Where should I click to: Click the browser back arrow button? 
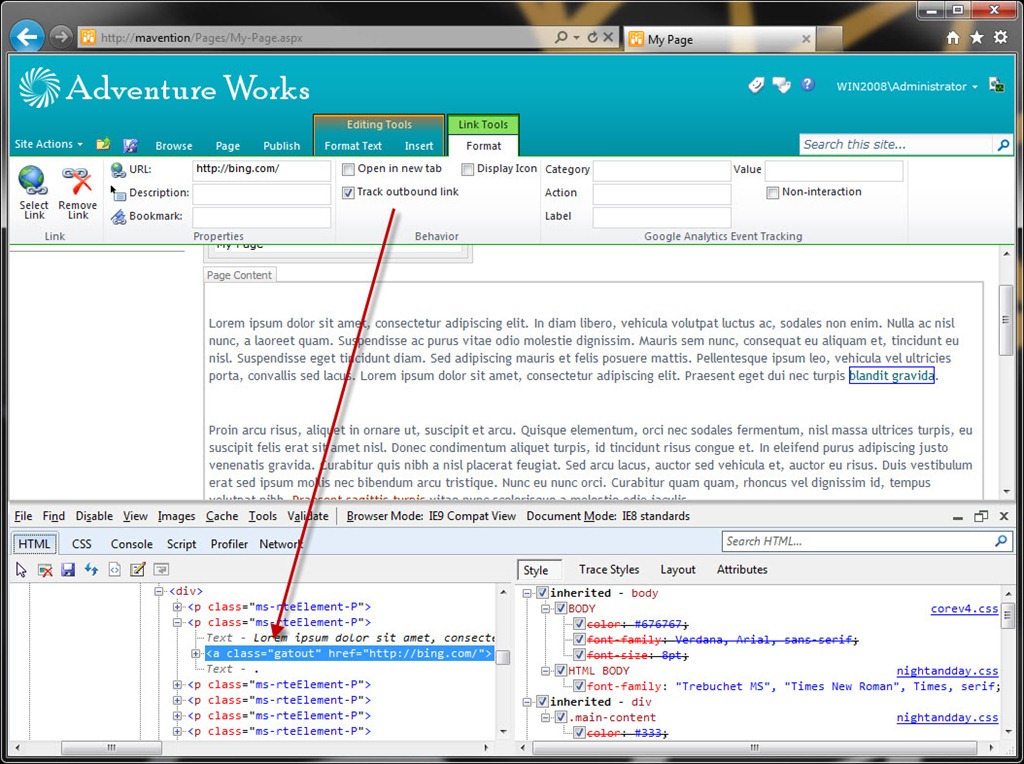click(27, 37)
